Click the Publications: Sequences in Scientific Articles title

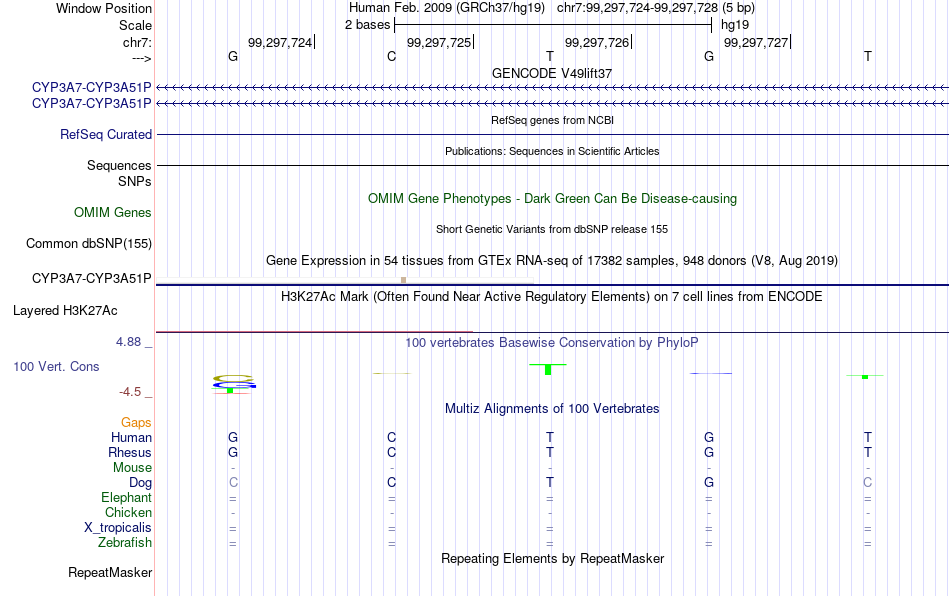pyautogui.click(x=552, y=151)
